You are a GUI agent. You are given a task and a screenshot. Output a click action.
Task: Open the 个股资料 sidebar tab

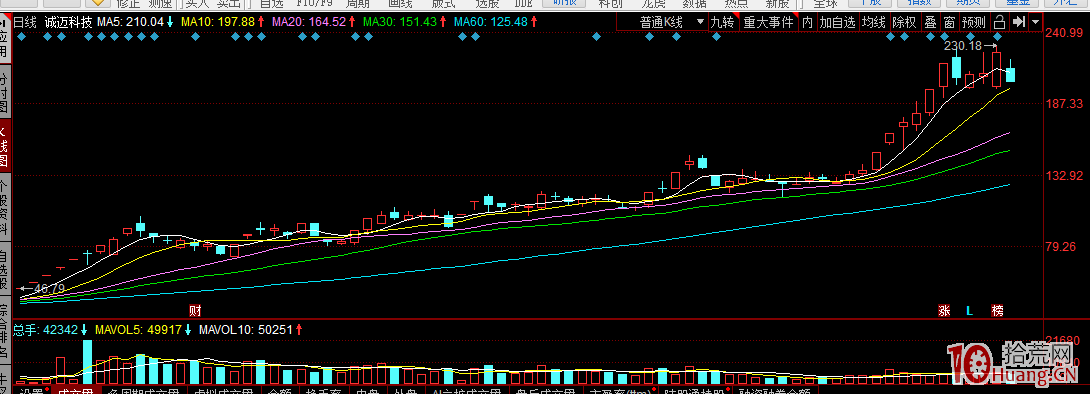click(4, 208)
